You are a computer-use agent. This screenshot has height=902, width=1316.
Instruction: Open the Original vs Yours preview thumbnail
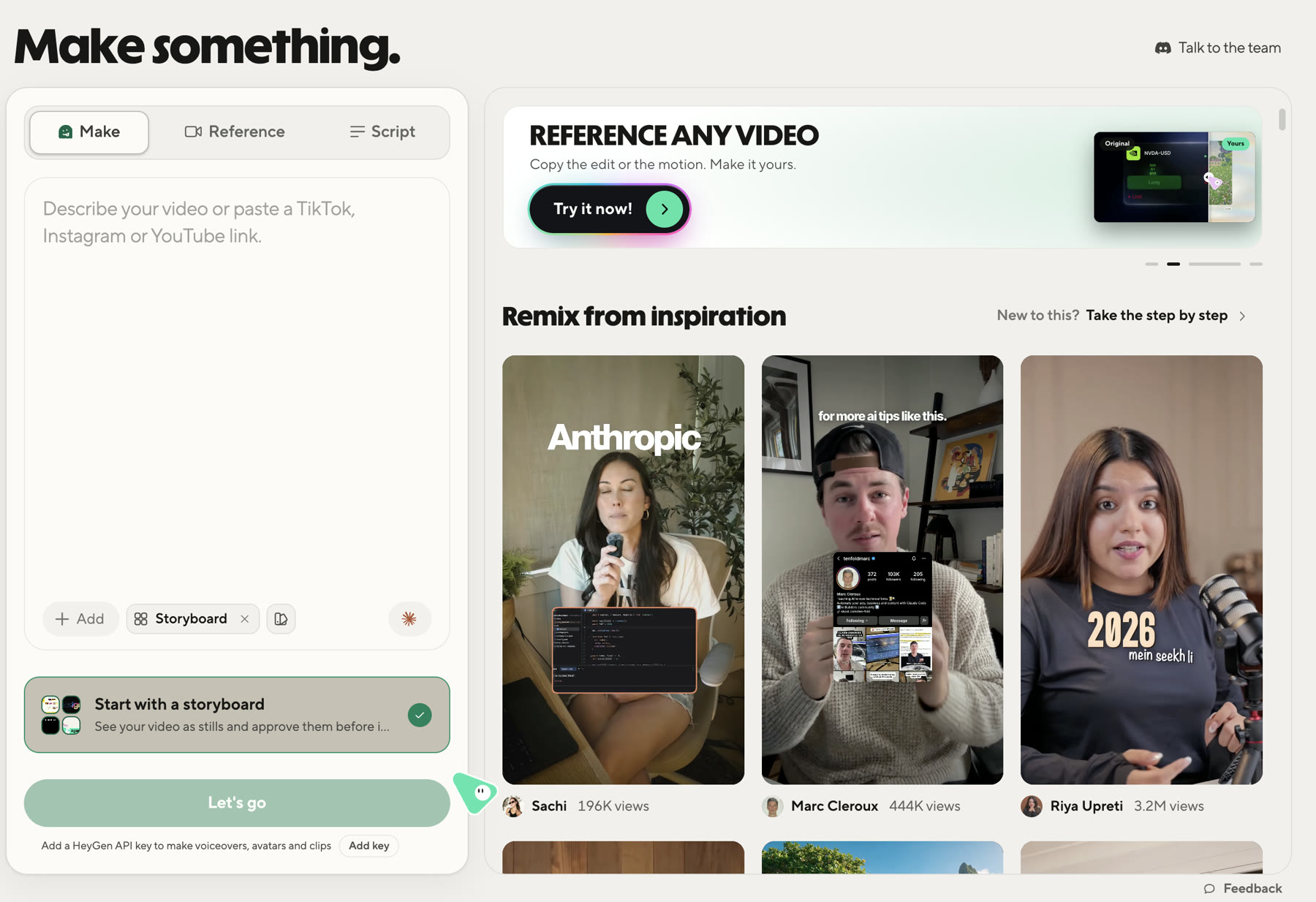(1174, 177)
